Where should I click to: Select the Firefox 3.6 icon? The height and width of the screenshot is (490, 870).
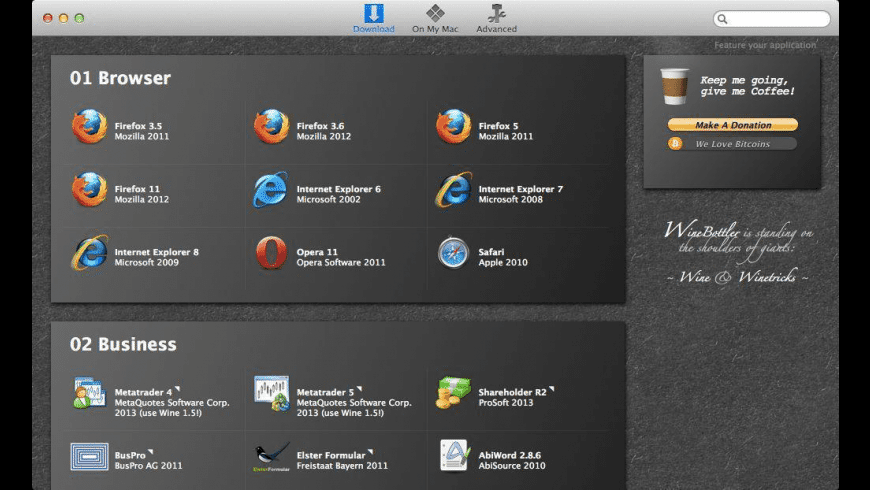[271, 127]
